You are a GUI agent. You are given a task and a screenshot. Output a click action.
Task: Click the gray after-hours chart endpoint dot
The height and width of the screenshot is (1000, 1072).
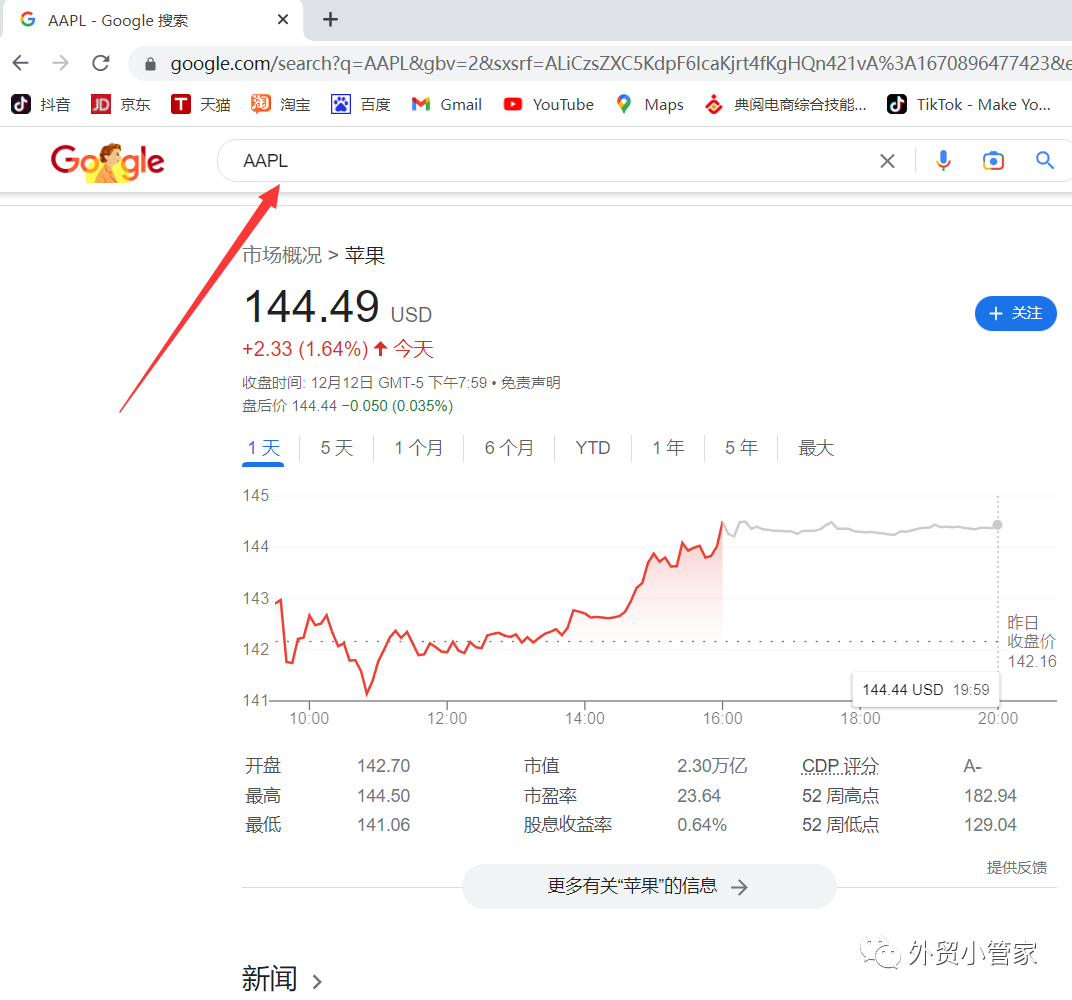(997, 524)
